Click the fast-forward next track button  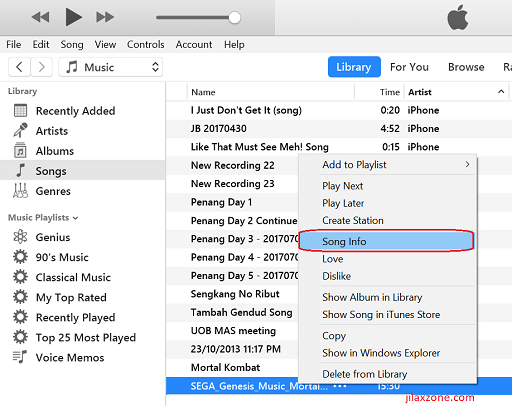[x=105, y=17]
